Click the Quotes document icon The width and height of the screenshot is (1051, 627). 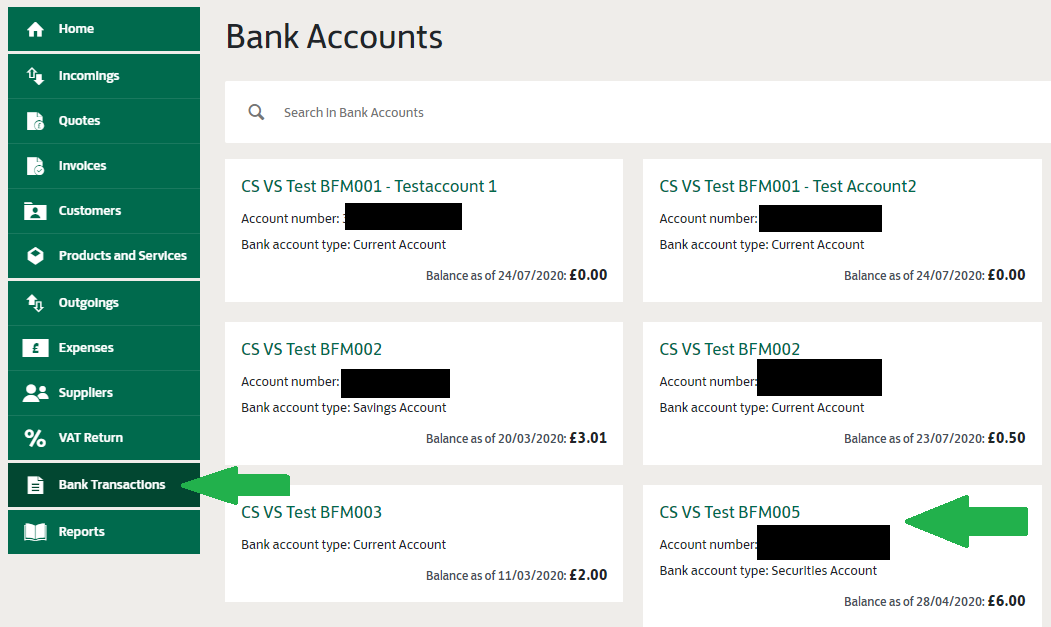tap(36, 121)
